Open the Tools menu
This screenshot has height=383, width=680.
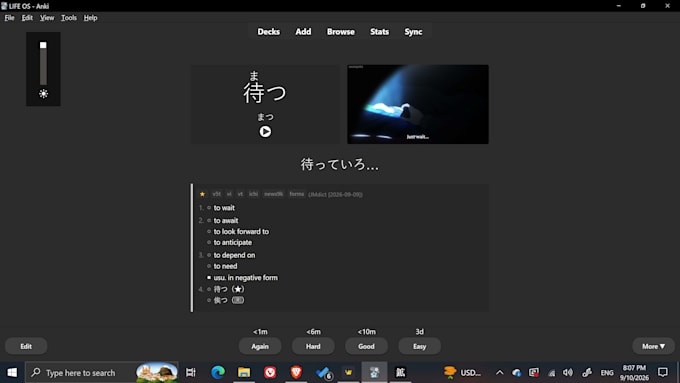(69, 18)
